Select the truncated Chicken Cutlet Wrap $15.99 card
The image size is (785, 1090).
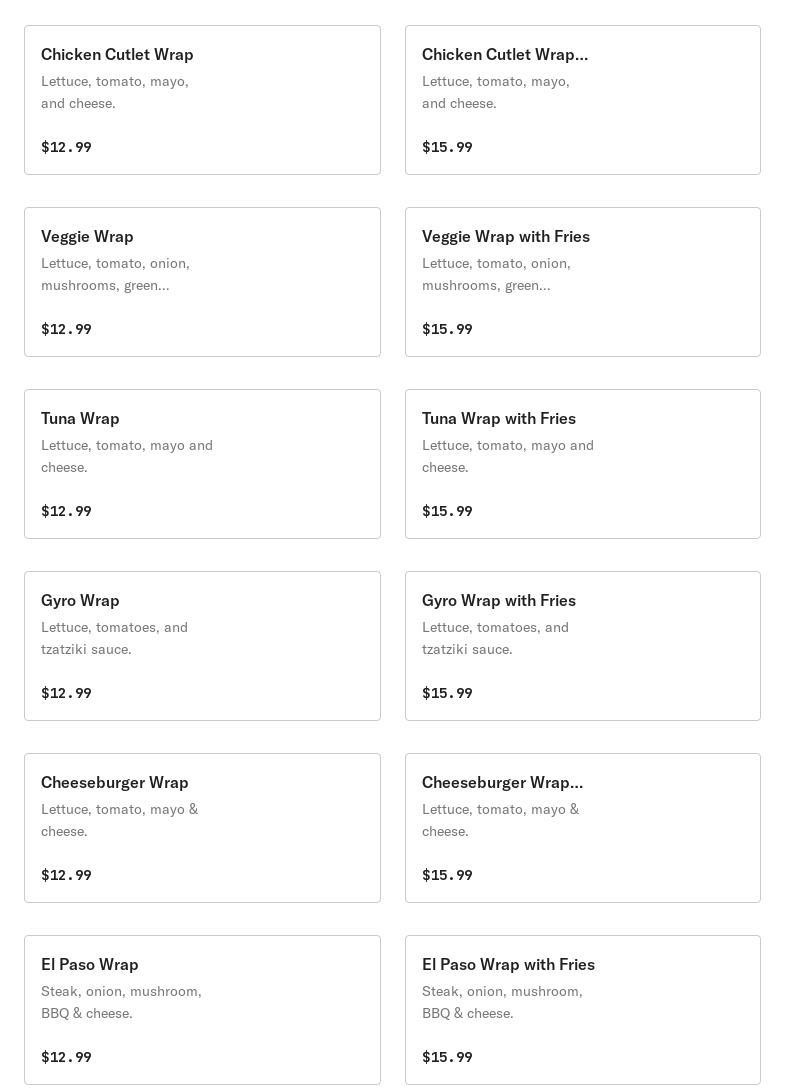coord(582,100)
